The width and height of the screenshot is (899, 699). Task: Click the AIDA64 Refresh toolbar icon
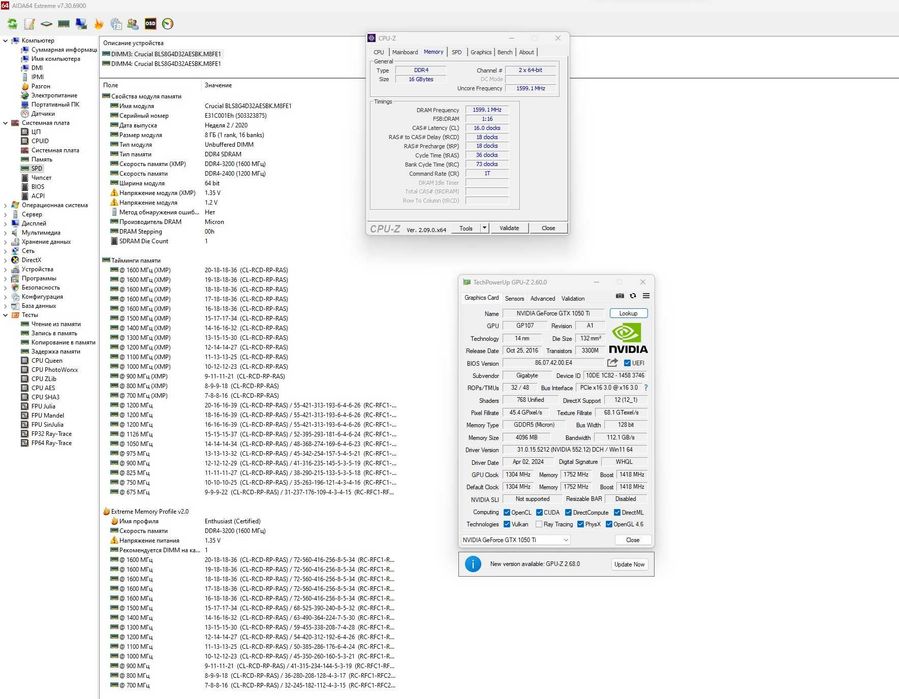13,24
